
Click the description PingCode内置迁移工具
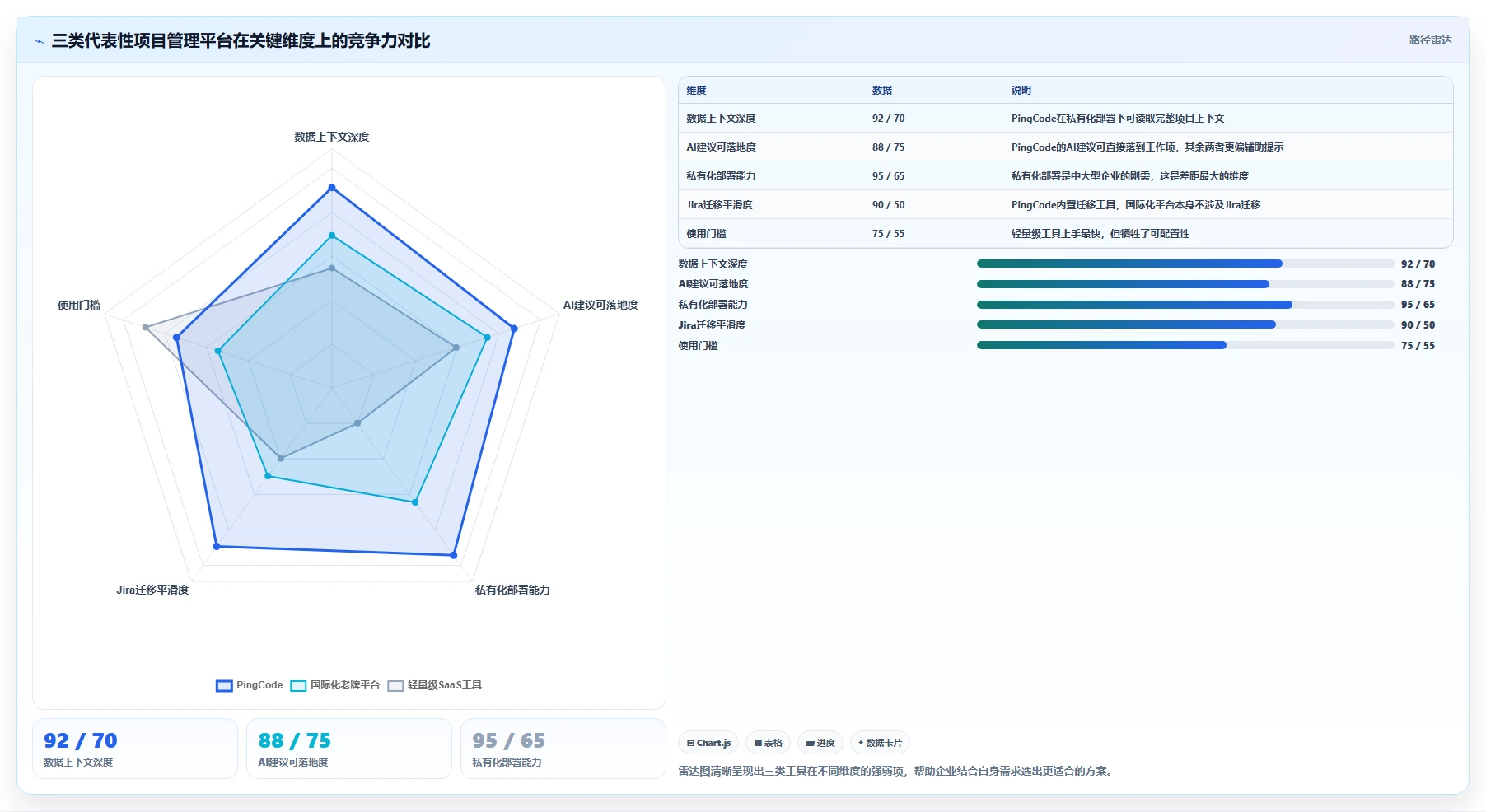pos(1136,205)
